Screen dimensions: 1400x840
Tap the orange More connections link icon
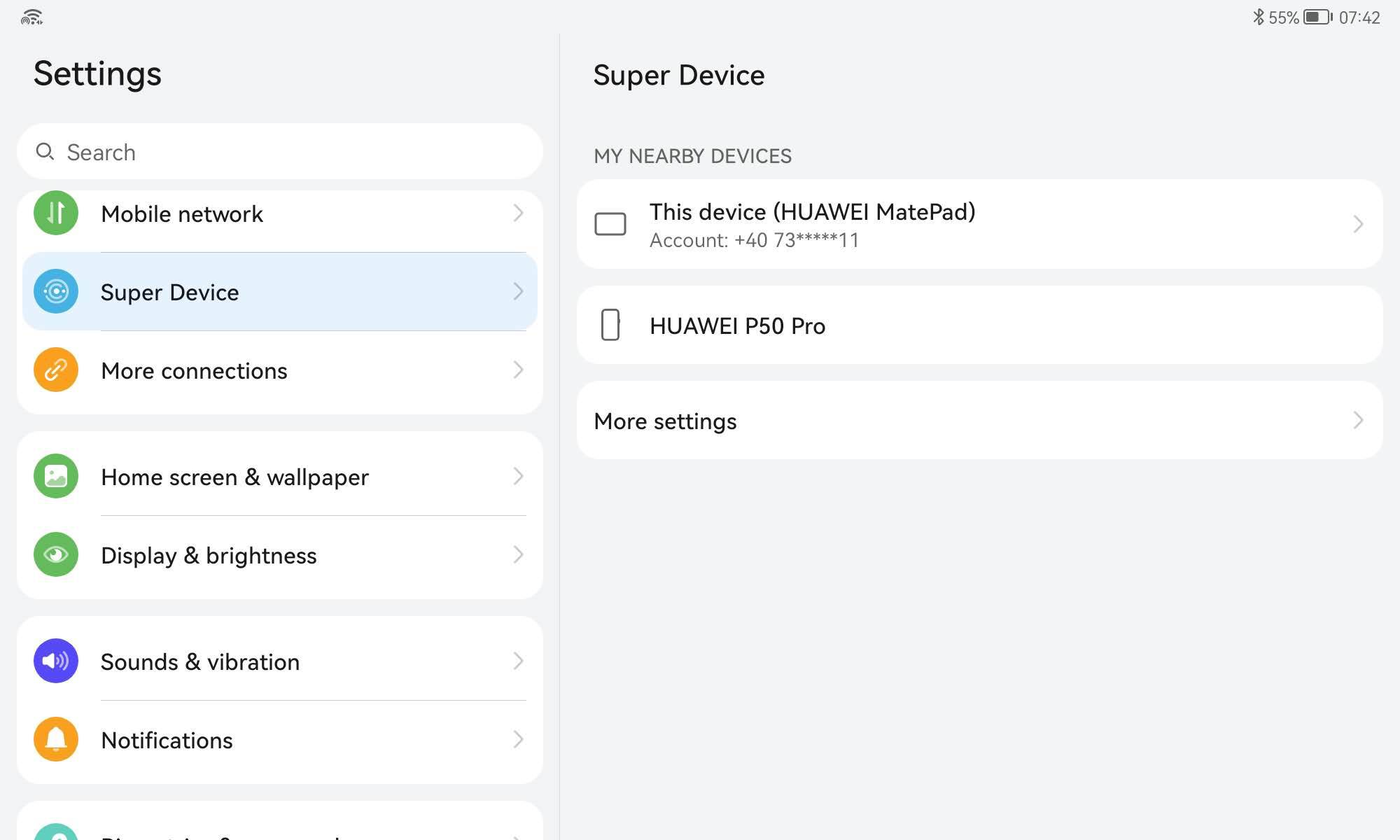pyautogui.click(x=56, y=370)
